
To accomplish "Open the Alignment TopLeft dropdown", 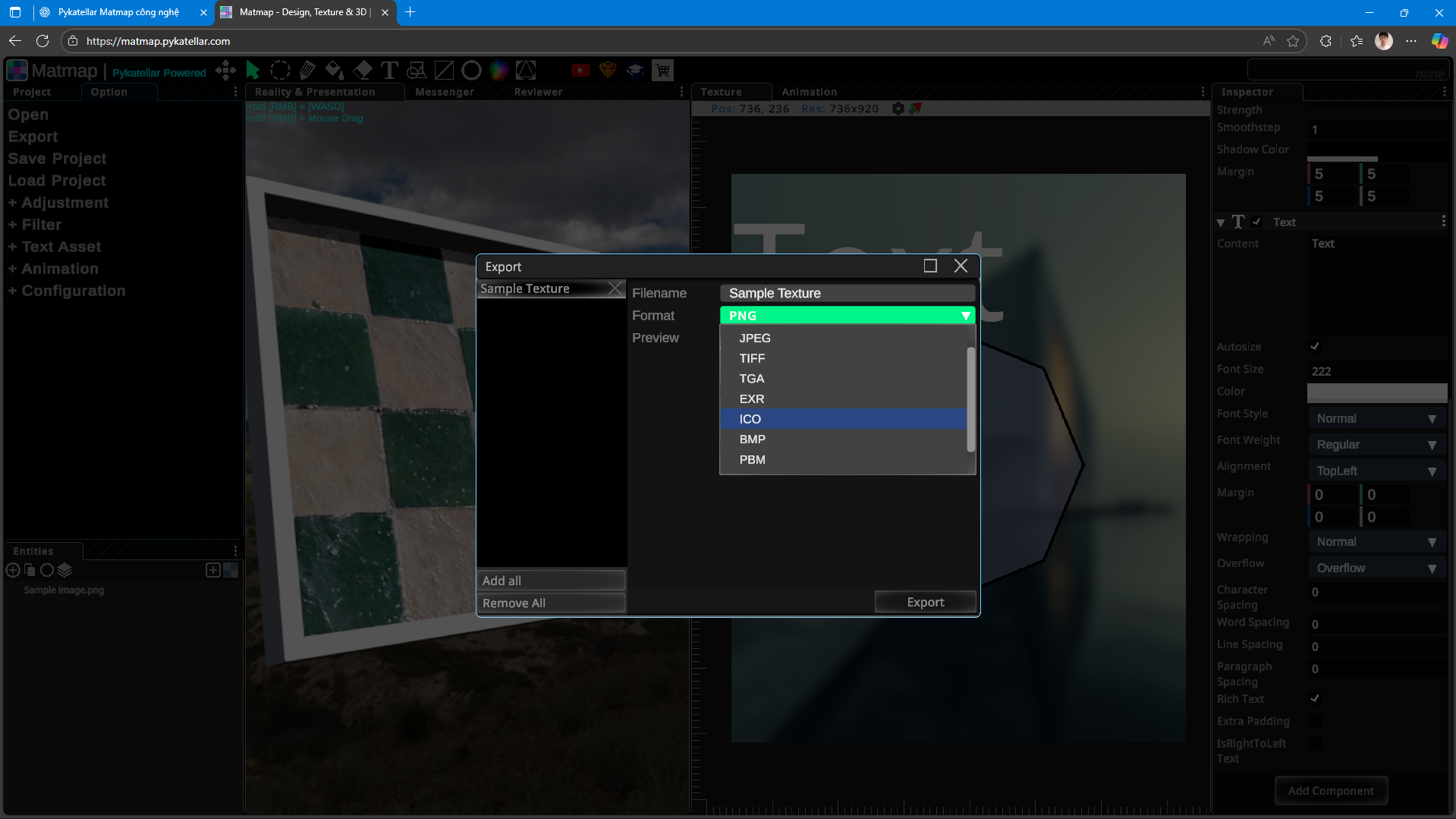I will click(1376, 471).
